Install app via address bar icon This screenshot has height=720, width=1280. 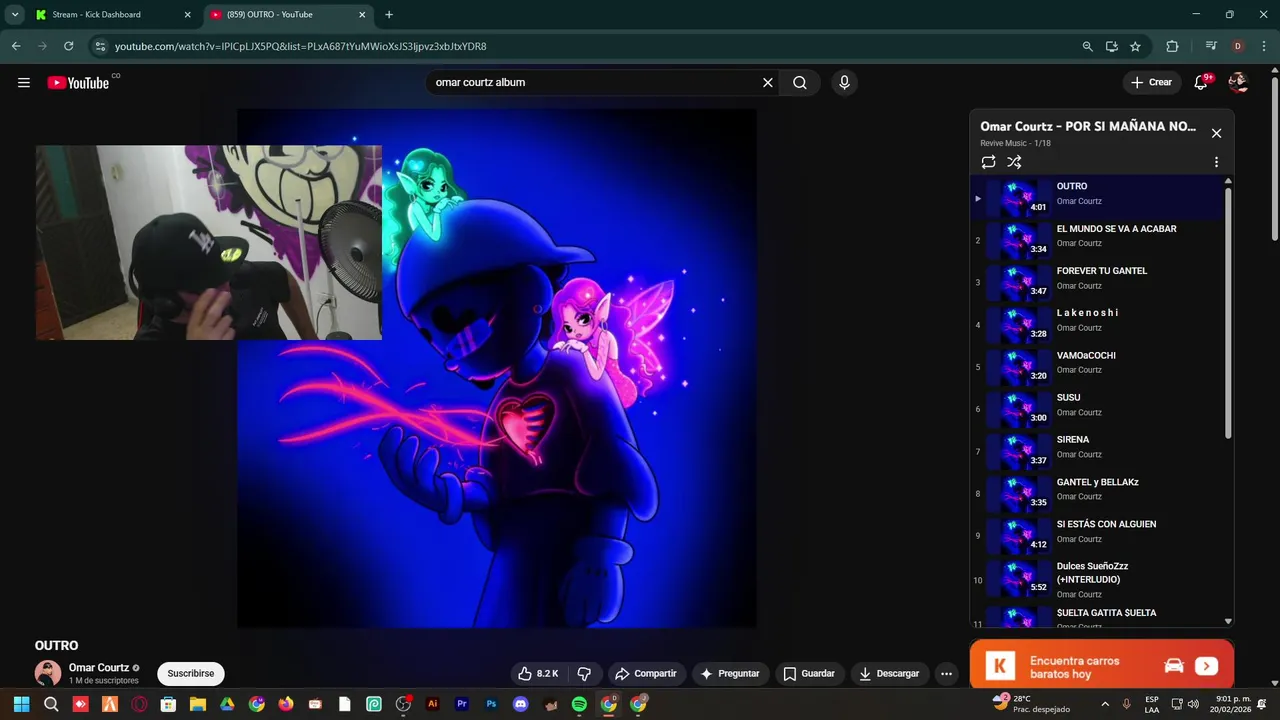click(x=1111, y=46)
